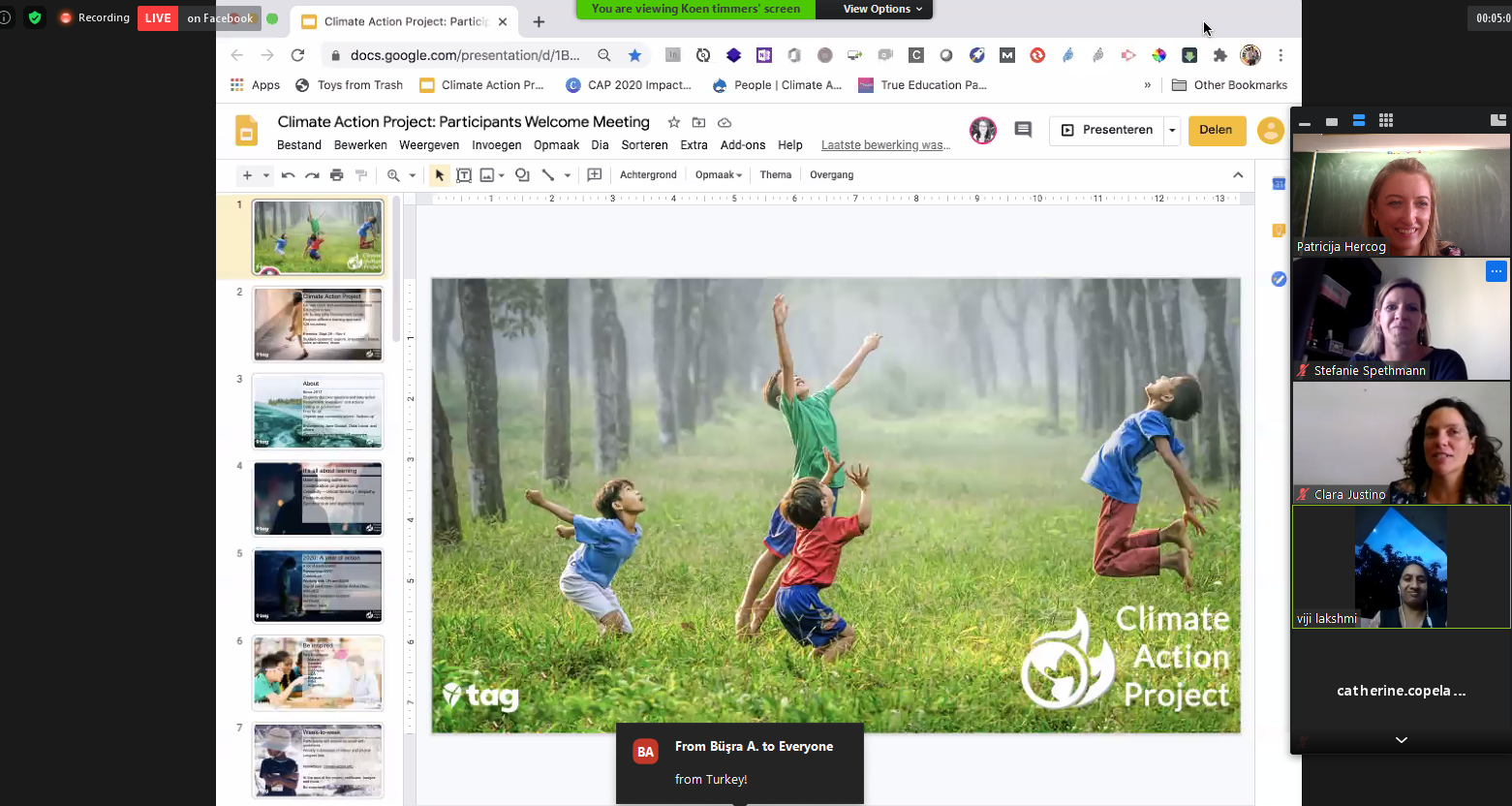The image size is (1512, 806).
Task: Open the CAP 2020 Impact bookmark
Action: pos(628,85)
